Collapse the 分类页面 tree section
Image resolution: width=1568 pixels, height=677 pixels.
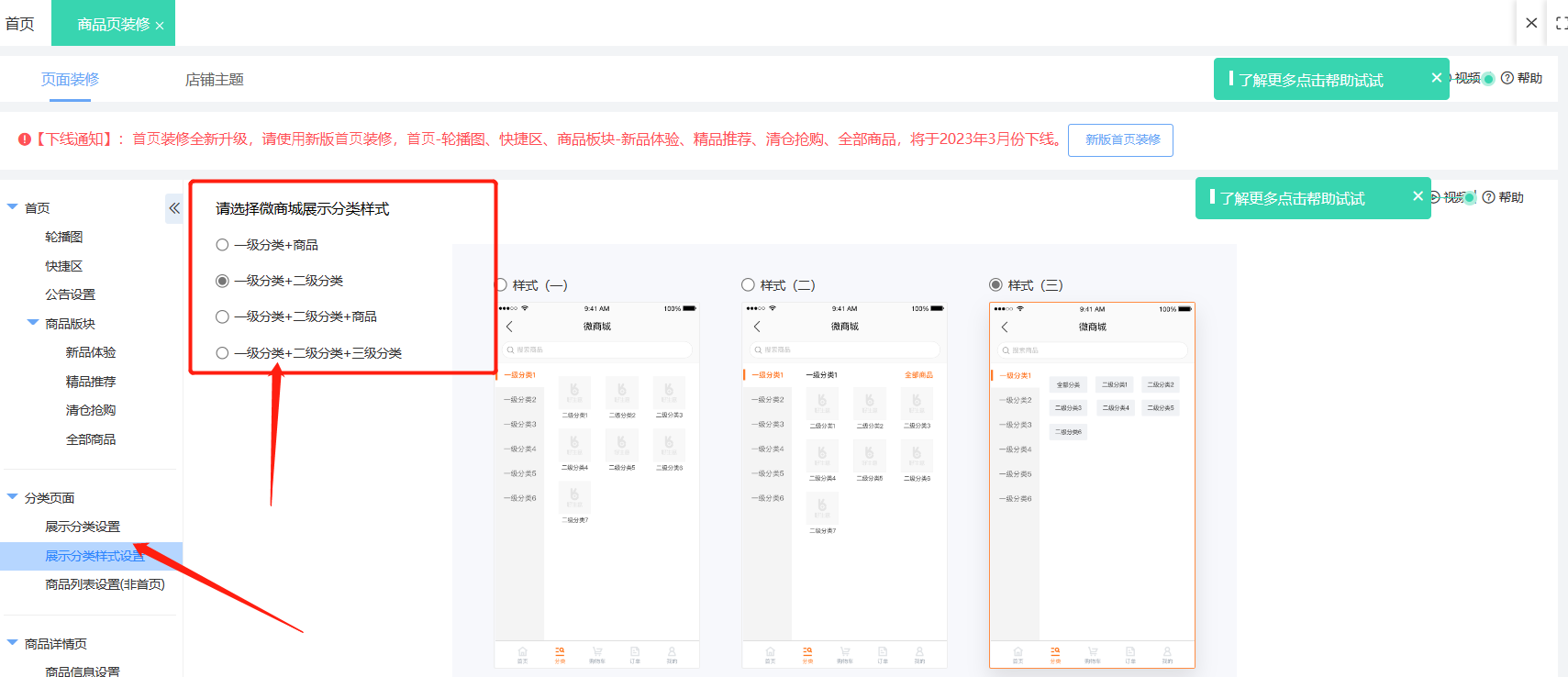point(13,497)
